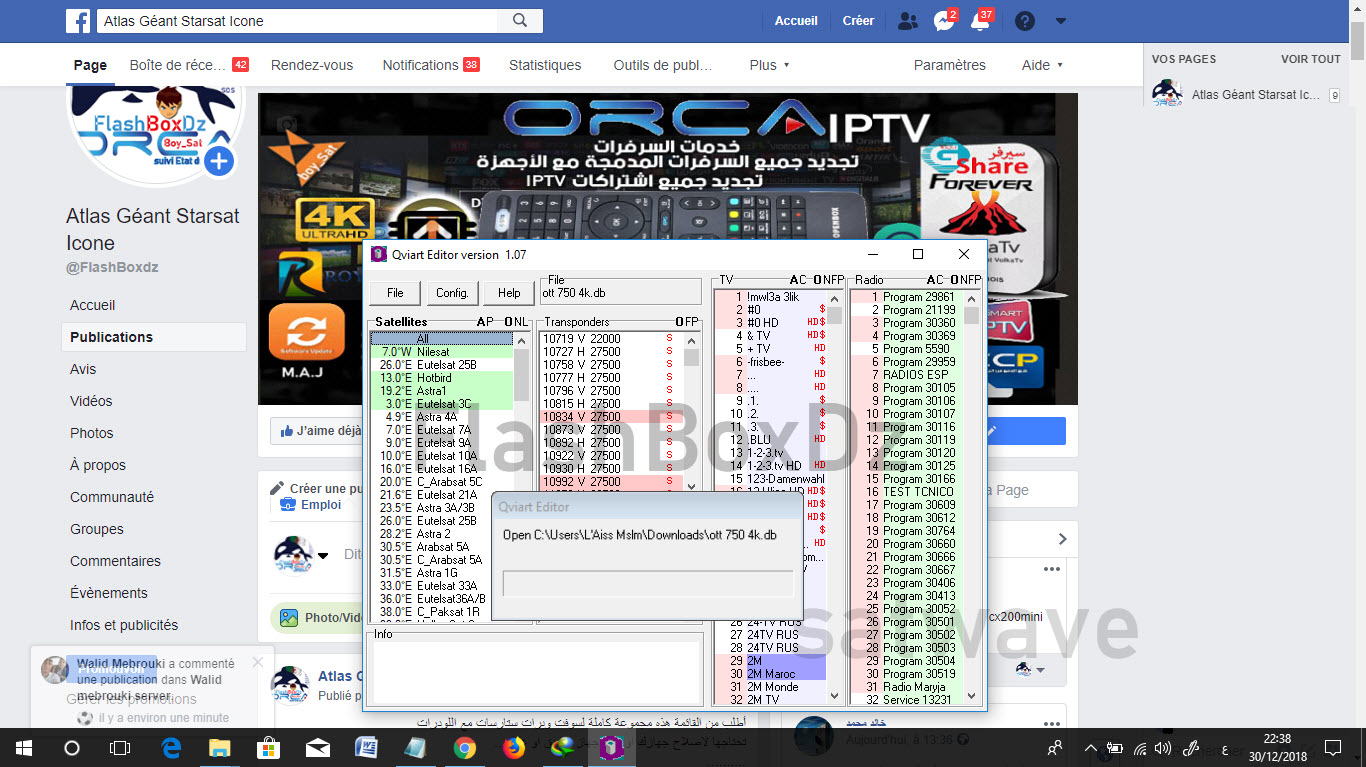Open Microsoft Store from the taskbar

pos(268,747)
